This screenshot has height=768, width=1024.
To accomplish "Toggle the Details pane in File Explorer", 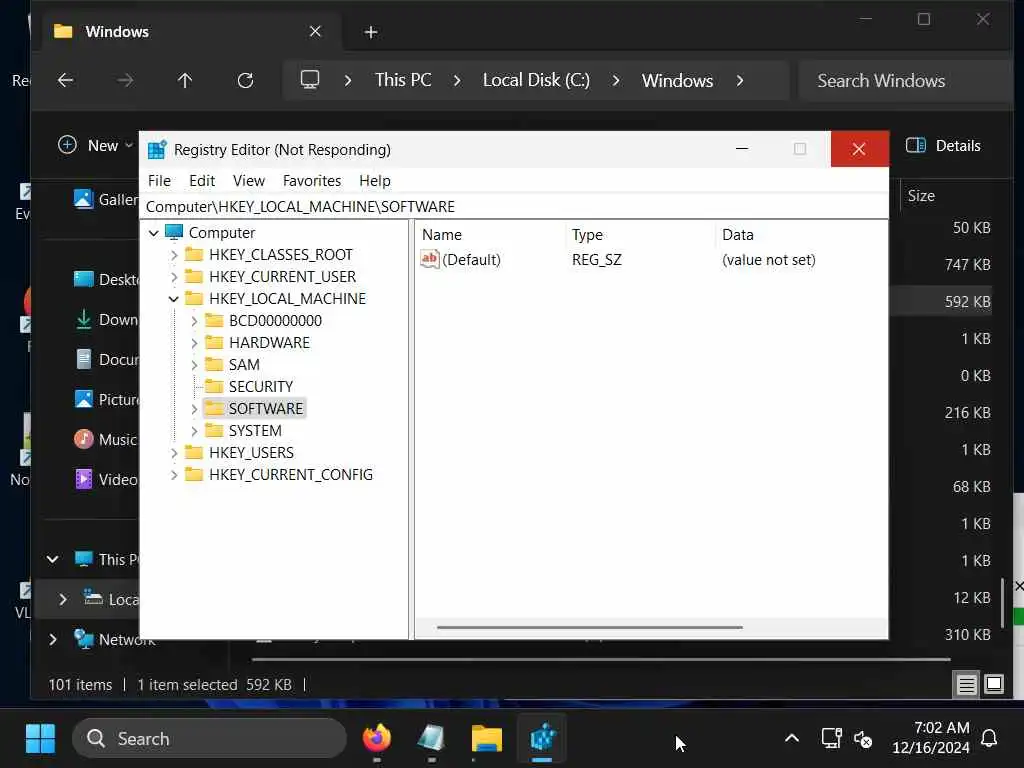I will (x=943, y=146).
